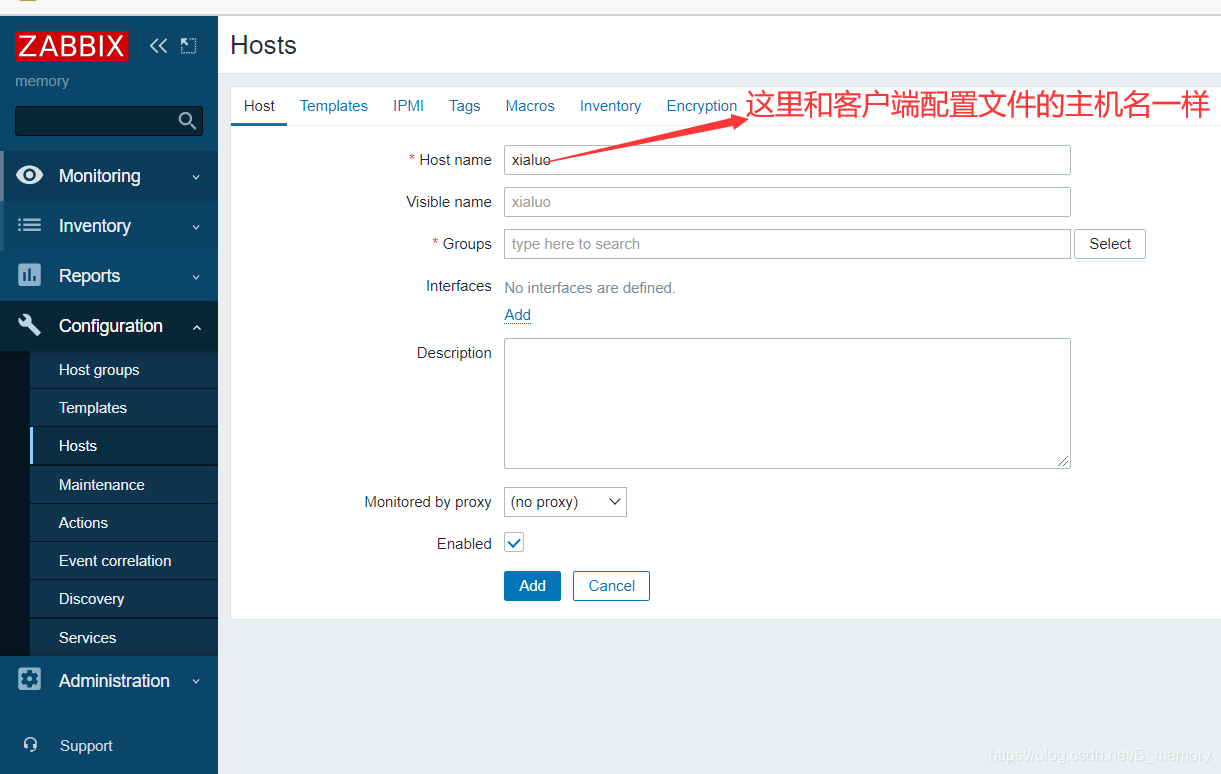1221x774 pixels.
Task: Expand the Reports menu chevron
Action: click(196, 277)
